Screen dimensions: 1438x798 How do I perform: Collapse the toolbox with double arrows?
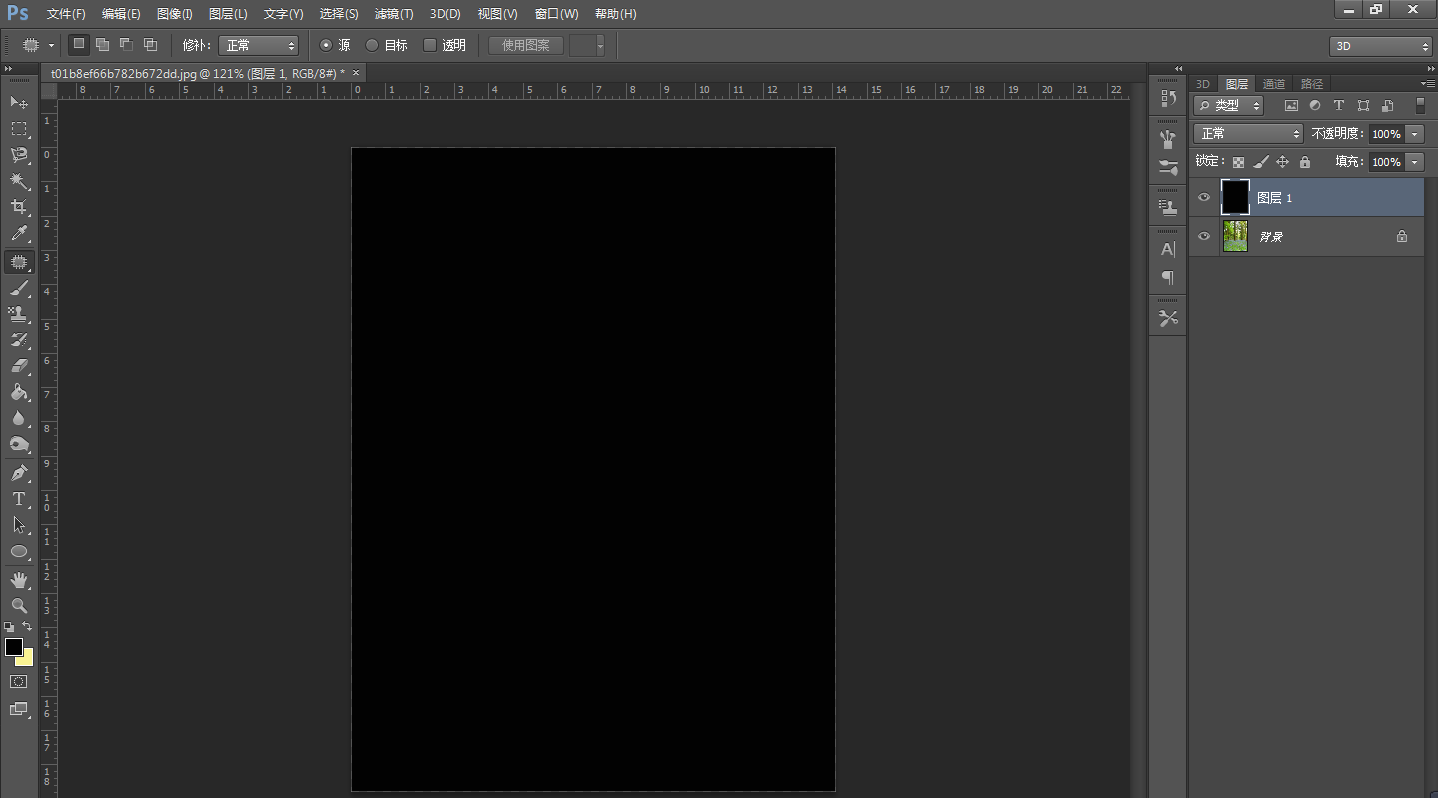point(8,68)
